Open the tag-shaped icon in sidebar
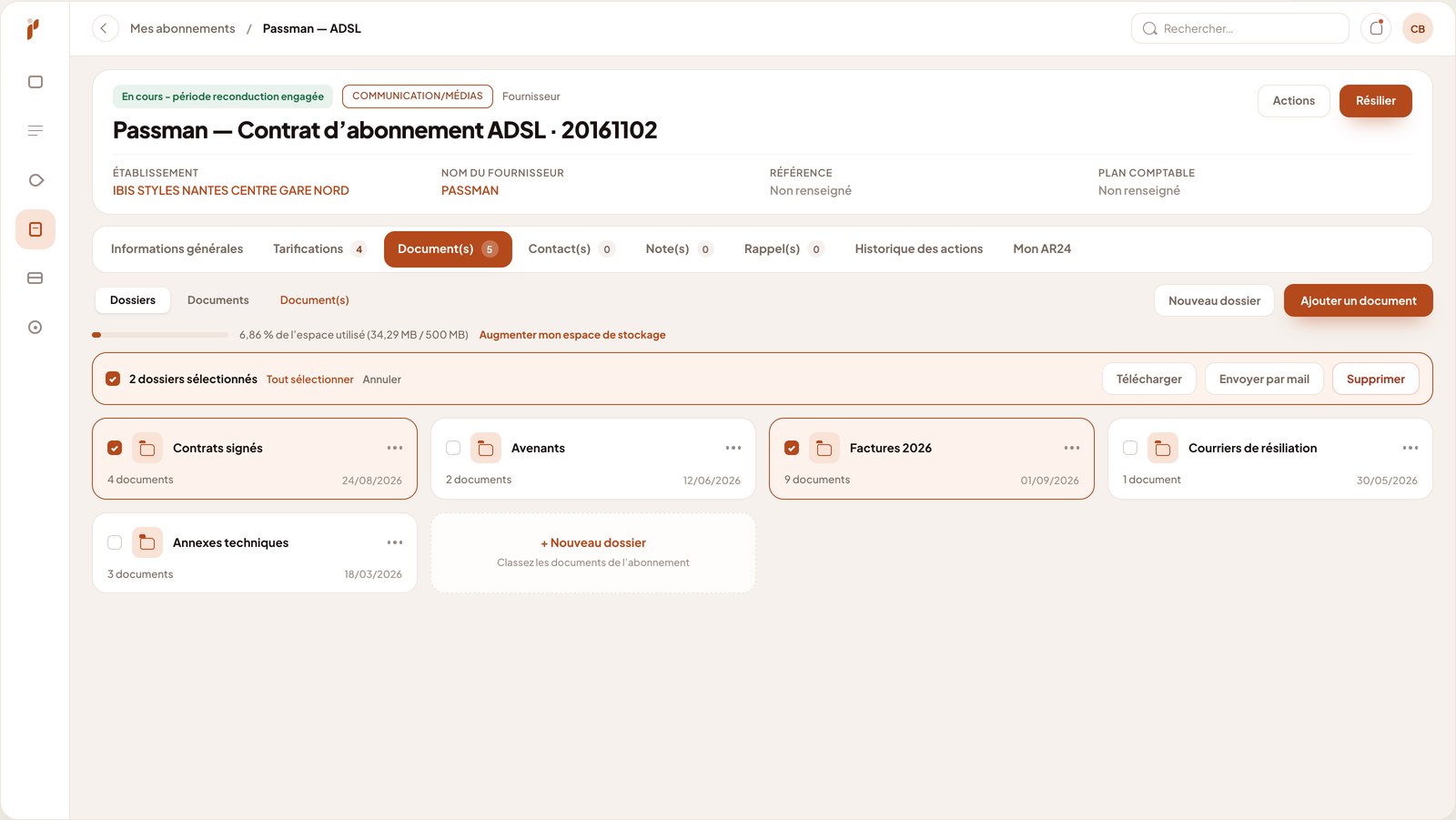 [35, 180]
